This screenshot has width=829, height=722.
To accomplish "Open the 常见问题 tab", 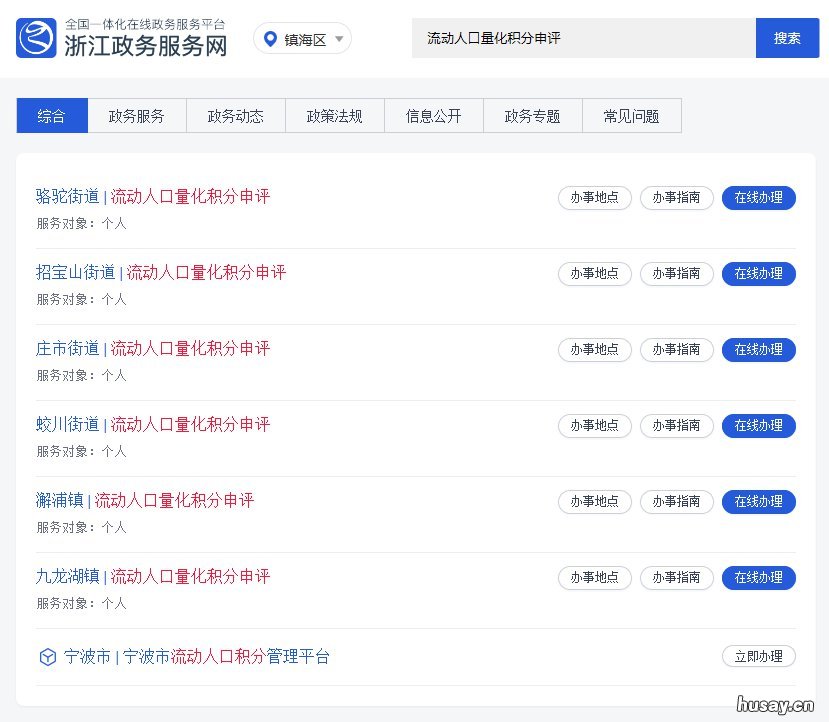I will click(631, 115).
